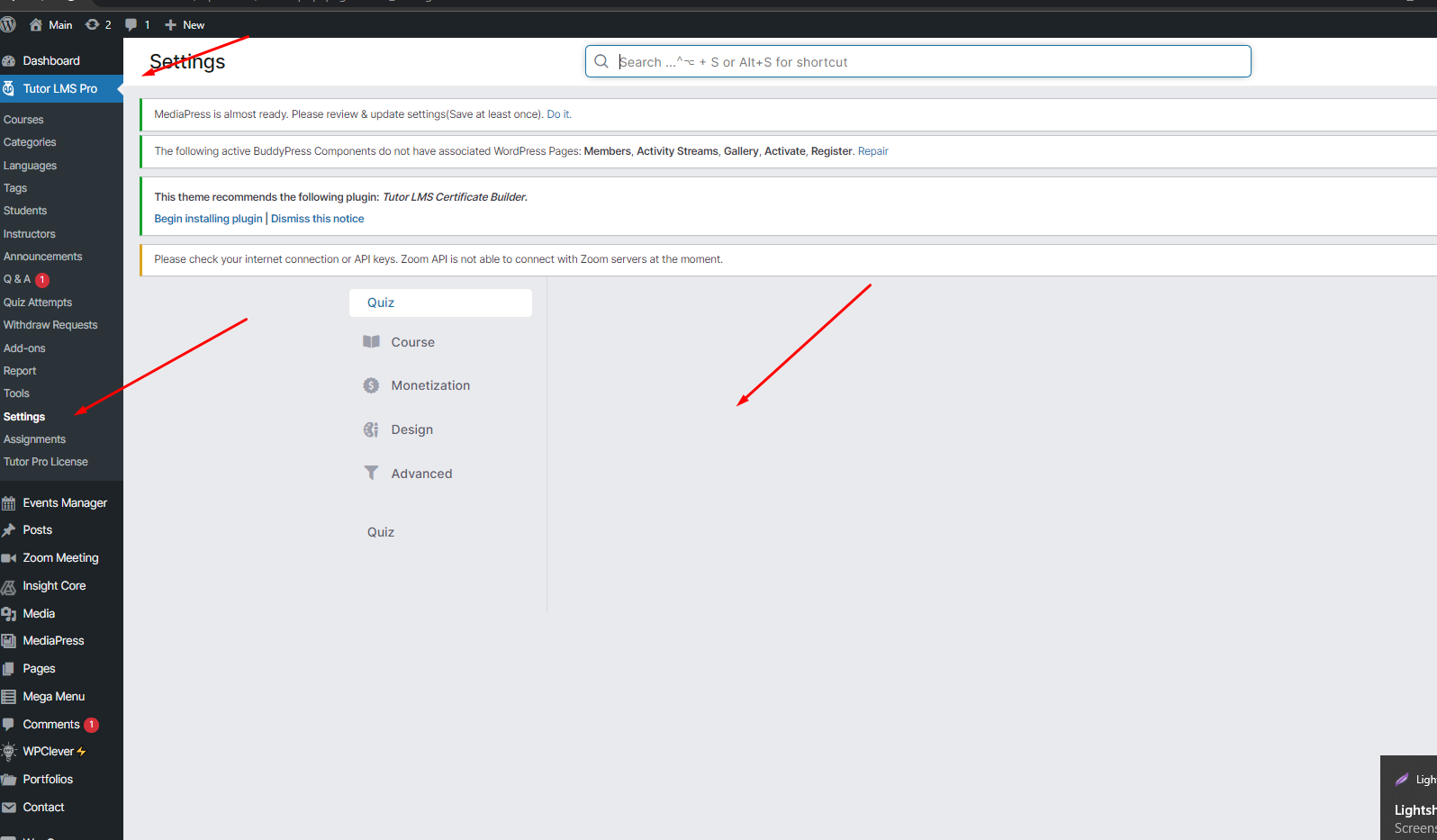The image size is (1437, 840).
Task: Click the WordPress logo icon
Action: (x=8, y=24)
